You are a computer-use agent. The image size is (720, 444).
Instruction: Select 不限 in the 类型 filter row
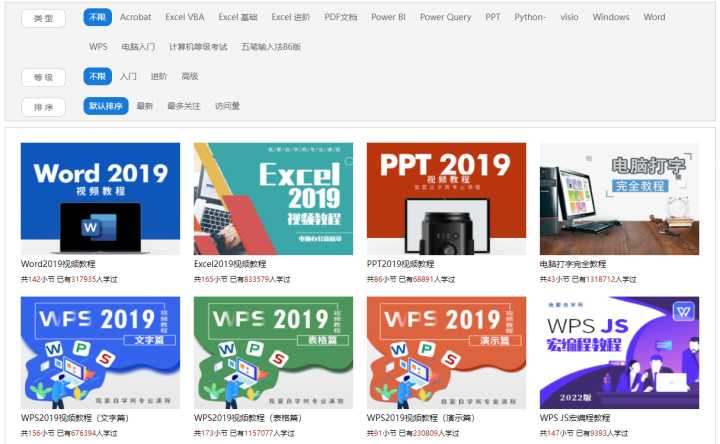tap(97, 17)
